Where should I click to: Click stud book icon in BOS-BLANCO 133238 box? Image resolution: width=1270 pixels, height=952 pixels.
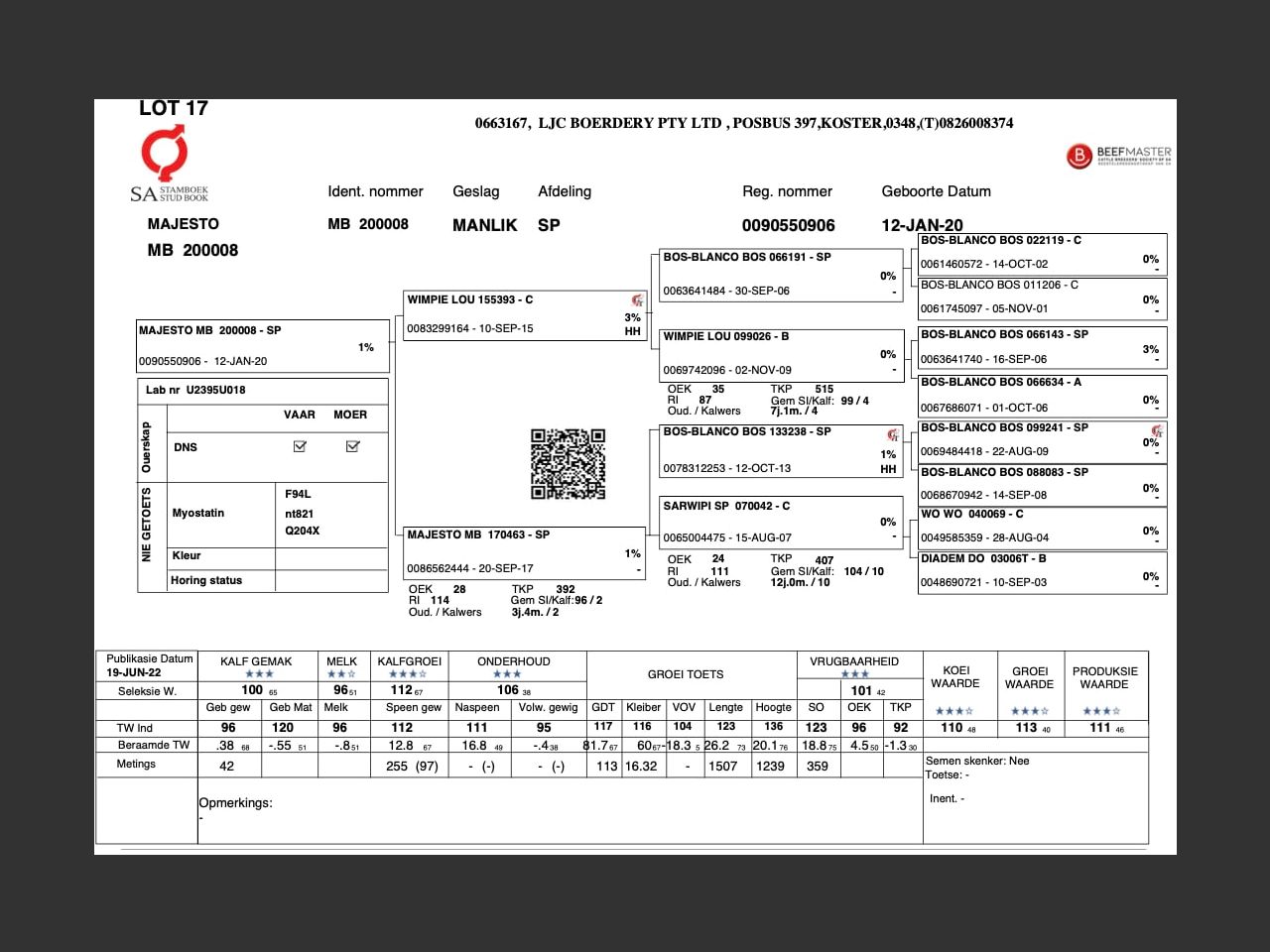click(892, 435)
